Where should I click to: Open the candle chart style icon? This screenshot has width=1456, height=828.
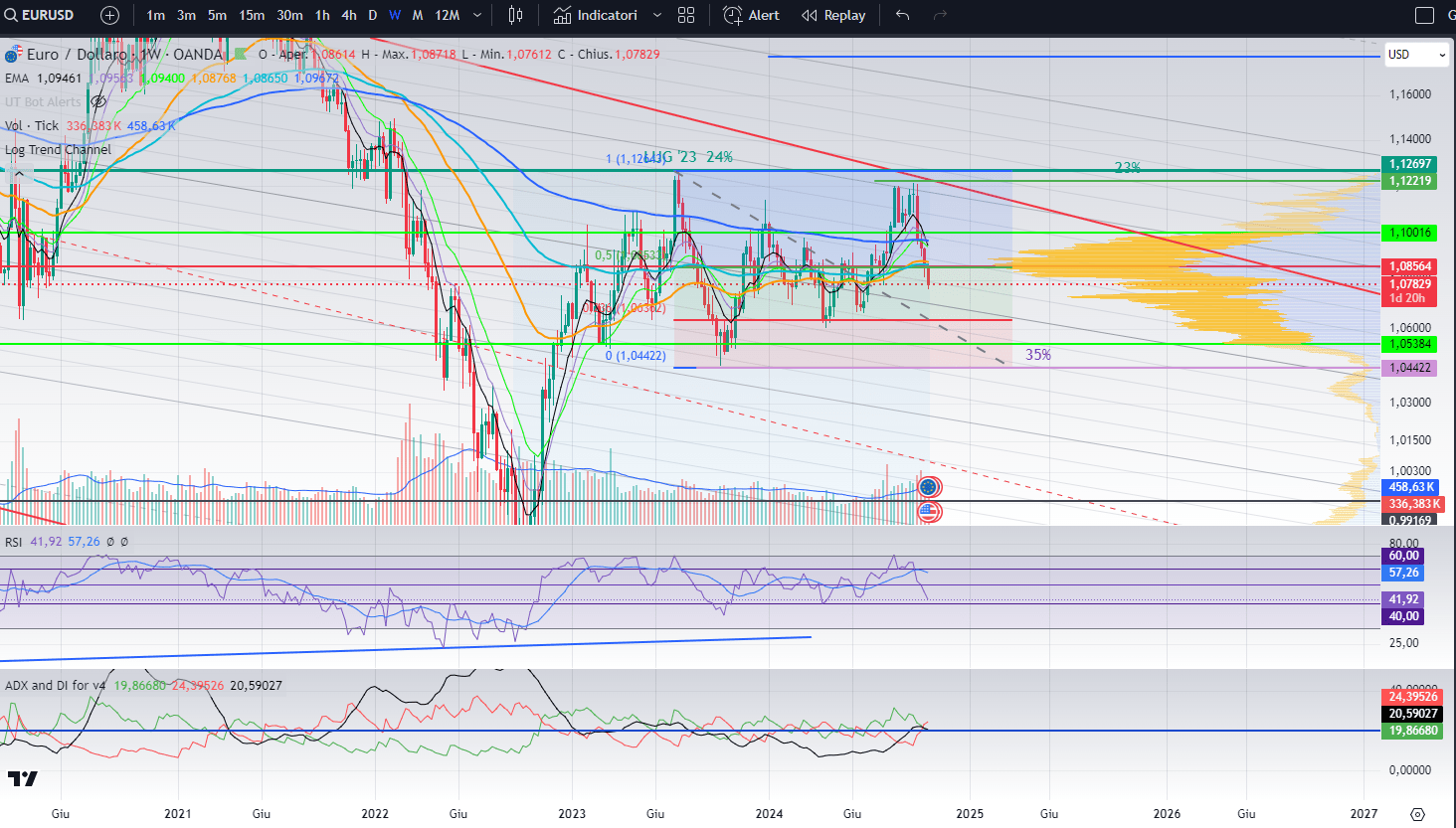coord(514,15)
